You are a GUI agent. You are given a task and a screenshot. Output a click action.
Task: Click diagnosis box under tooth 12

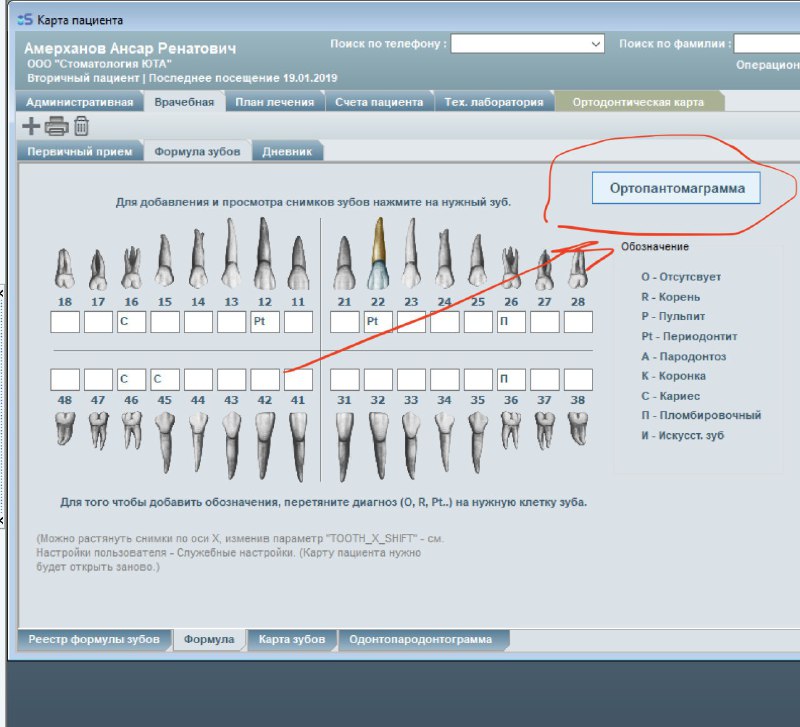click(x=264, y=322)
